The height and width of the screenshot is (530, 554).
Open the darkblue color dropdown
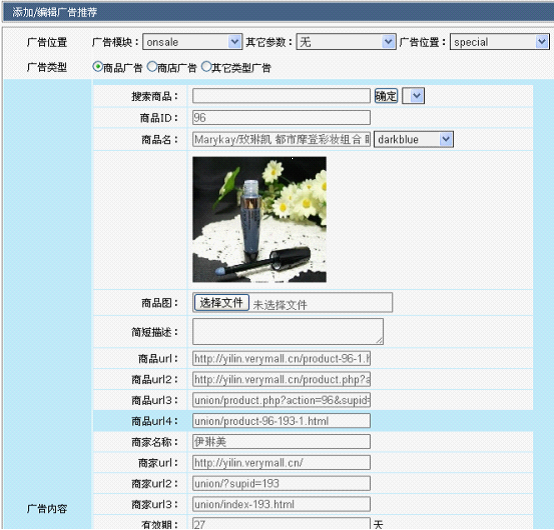pyautogui.click(x=414, y=139)
